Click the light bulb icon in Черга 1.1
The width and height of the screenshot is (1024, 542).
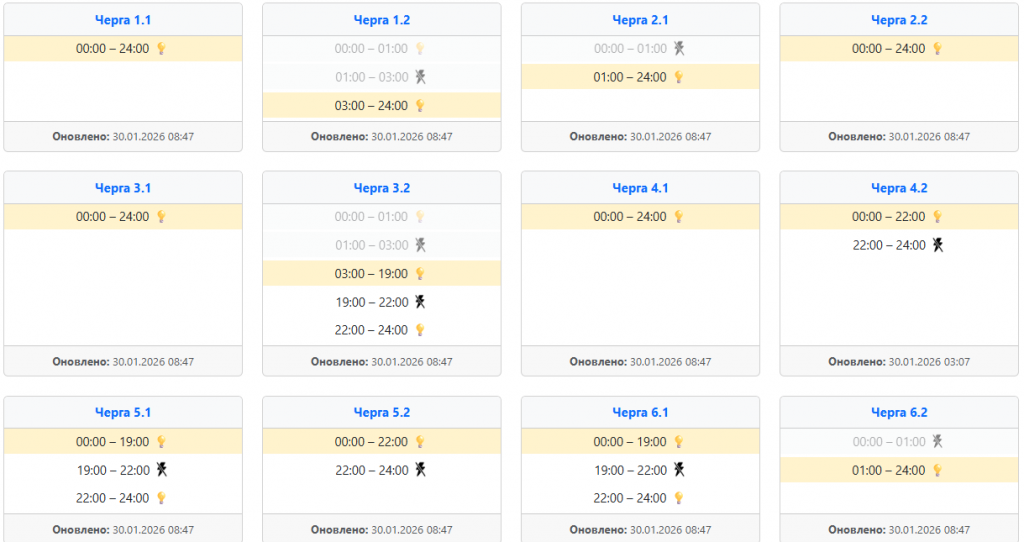(162, 49)
